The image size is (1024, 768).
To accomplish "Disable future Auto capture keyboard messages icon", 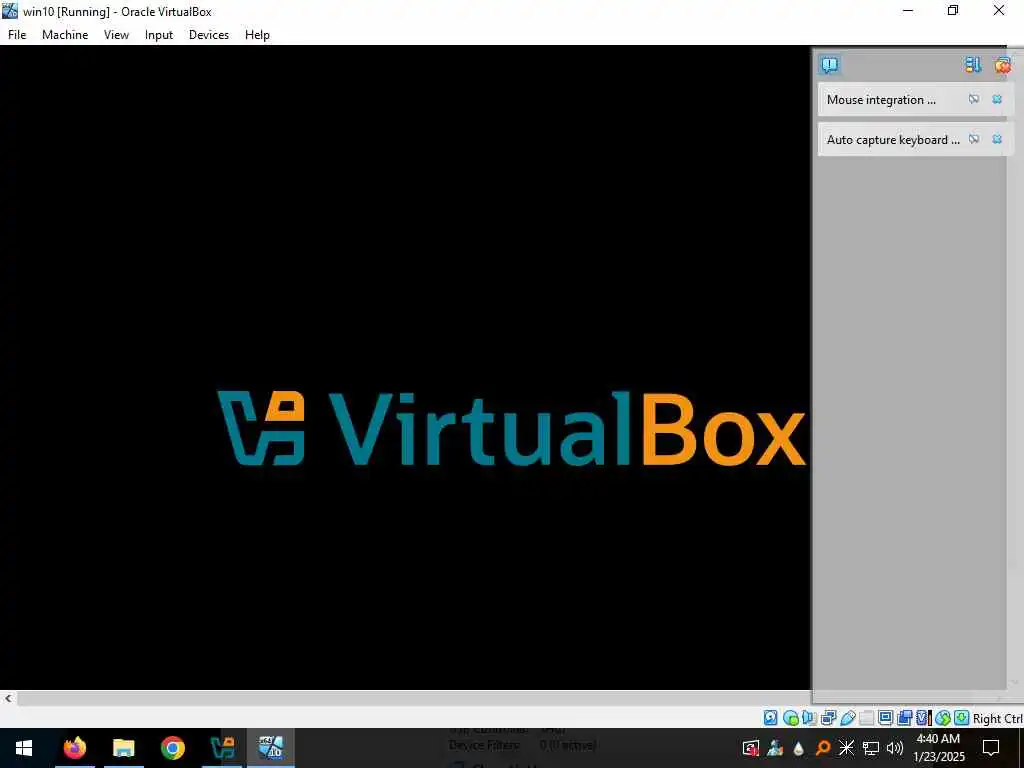I will (974, 139).
